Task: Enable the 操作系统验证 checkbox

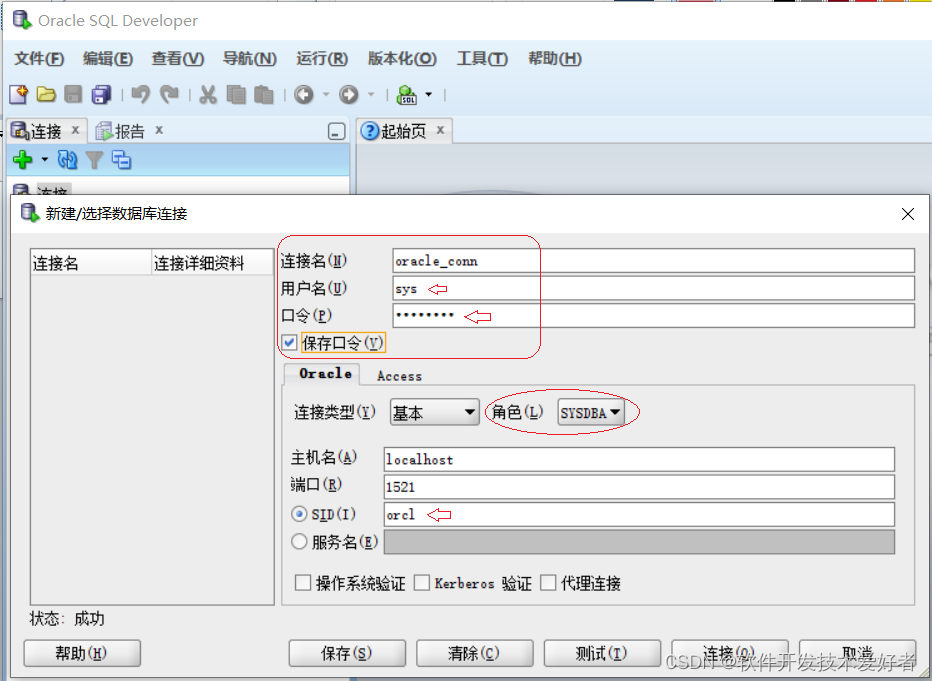Action: 303,582
